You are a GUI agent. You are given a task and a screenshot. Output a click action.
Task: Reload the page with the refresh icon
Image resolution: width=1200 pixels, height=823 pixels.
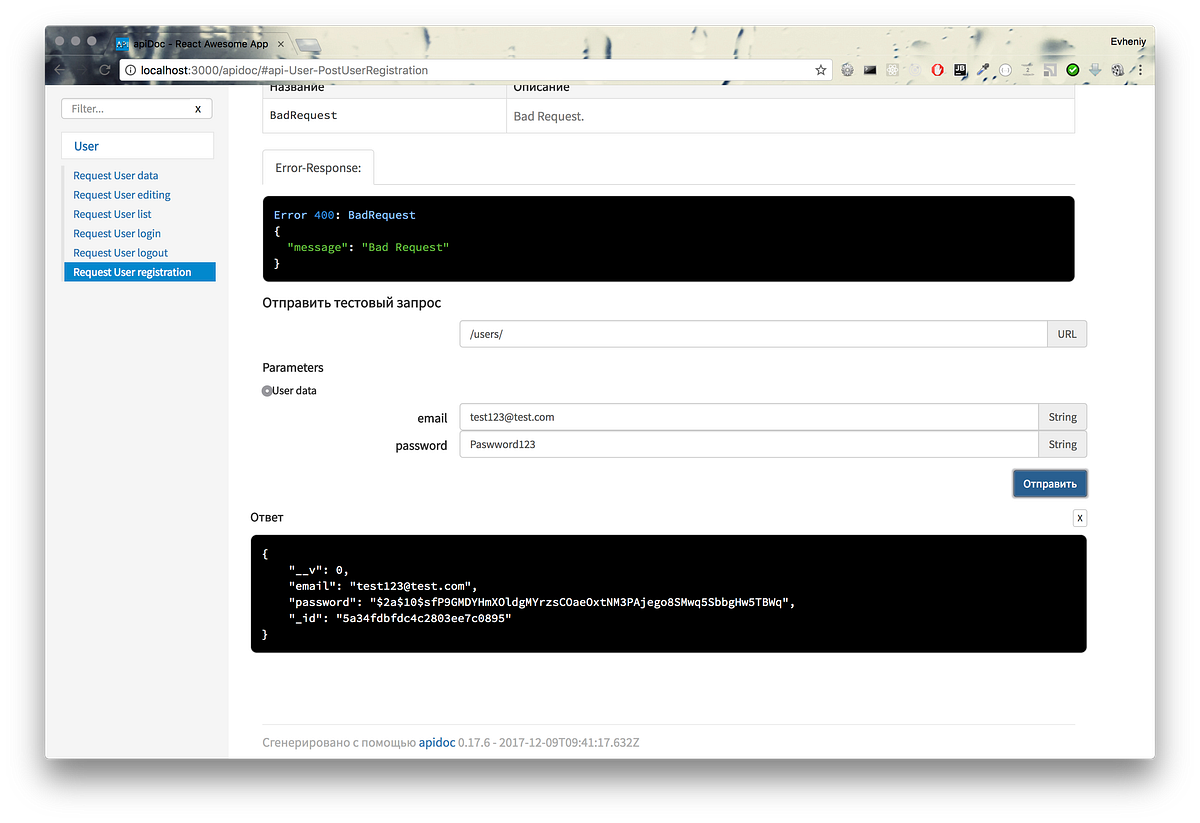pos(103,70)
